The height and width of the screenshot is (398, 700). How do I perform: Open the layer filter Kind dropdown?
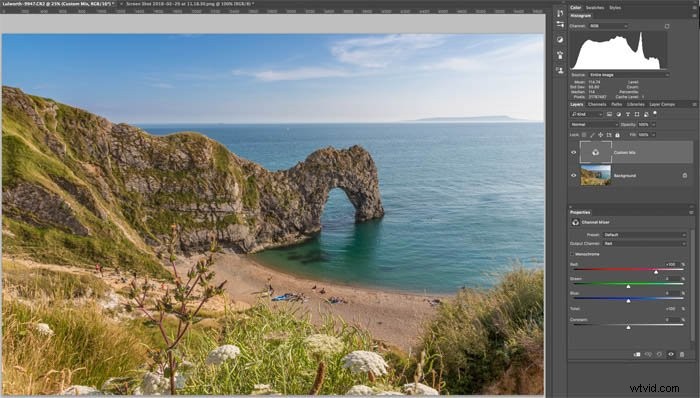[587, 114]
